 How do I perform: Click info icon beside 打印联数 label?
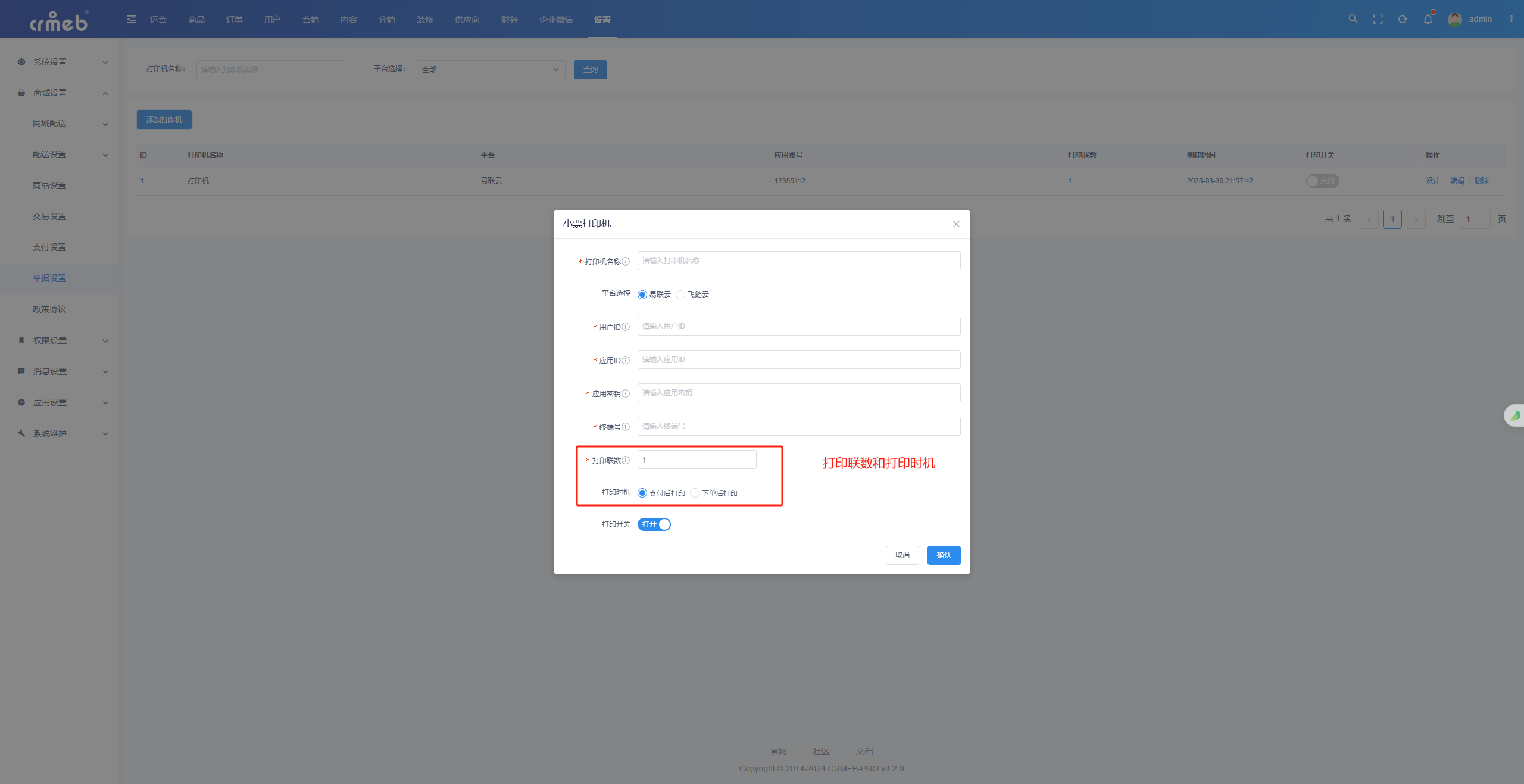coord(626,460)
